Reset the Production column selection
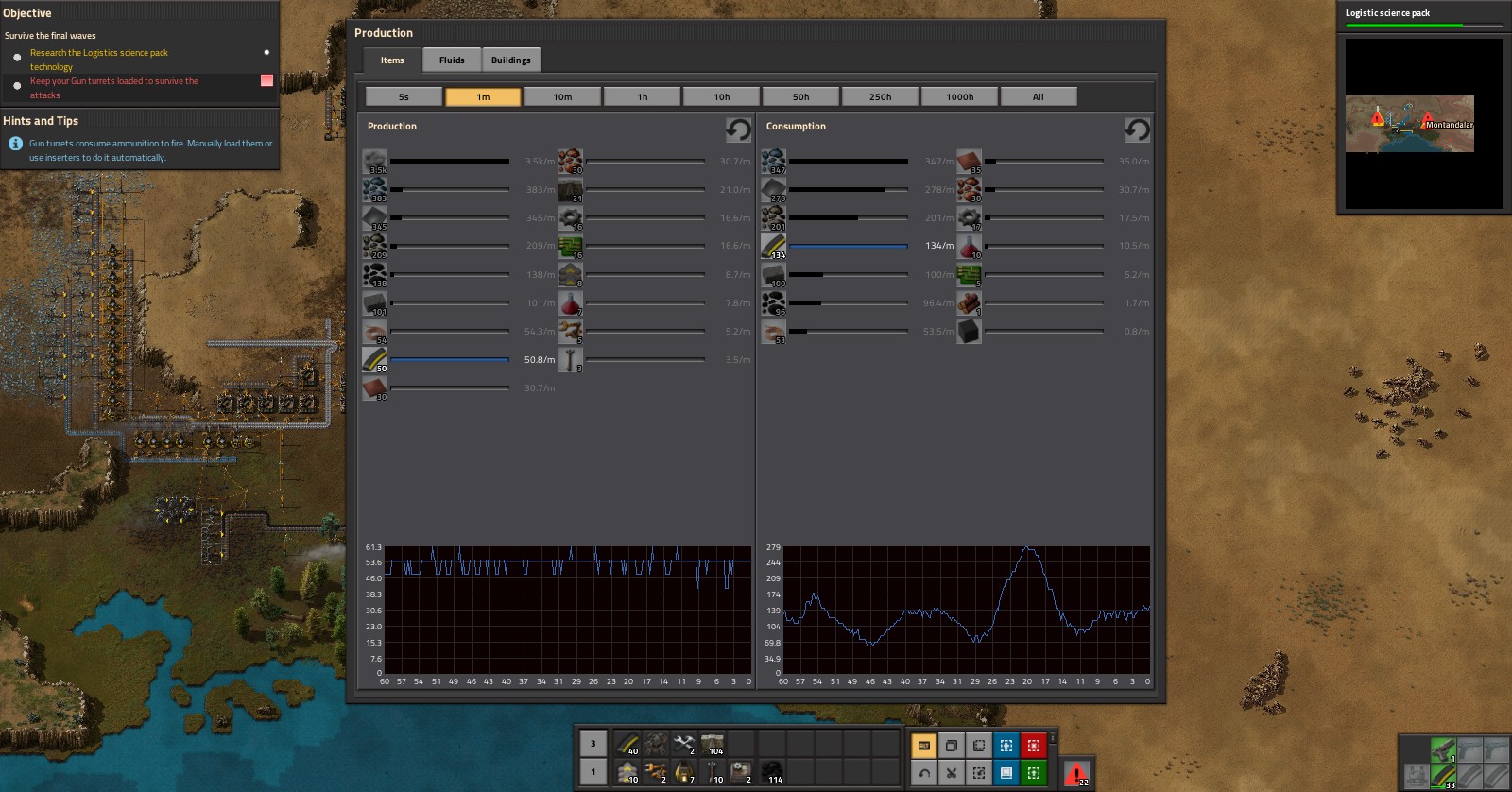Image resolution: width=1512 pixels, height=792 pixels. coord(738,129)
